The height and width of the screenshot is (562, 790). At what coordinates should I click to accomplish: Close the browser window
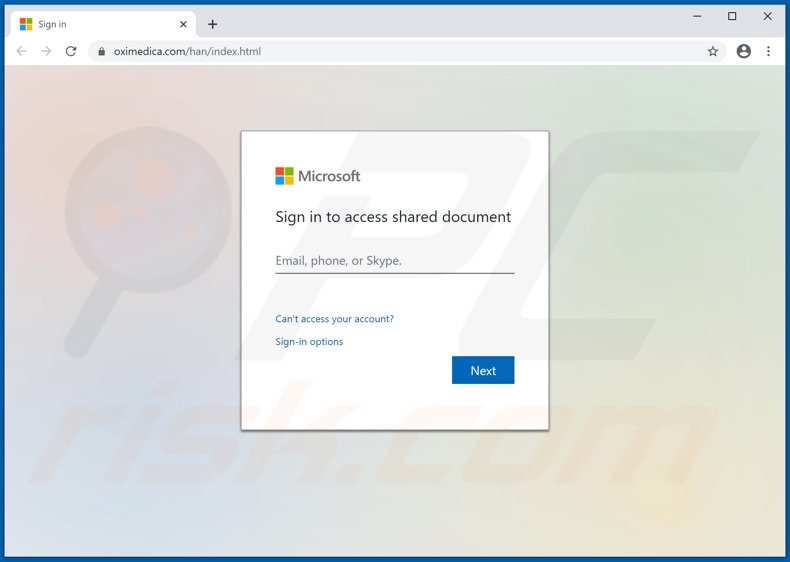coord(767,16)
